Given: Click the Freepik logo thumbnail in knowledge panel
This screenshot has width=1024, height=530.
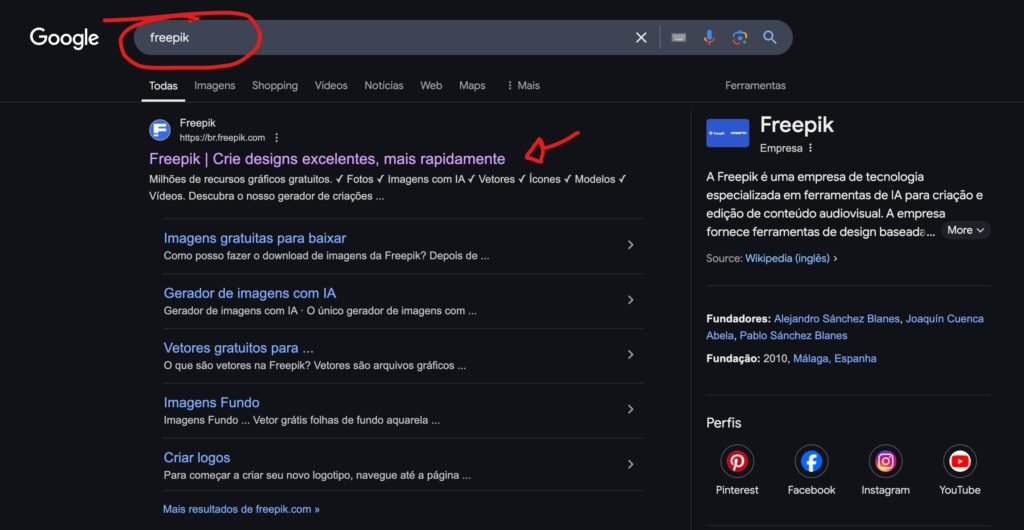Looking at the screenshot, I should (728, 132).
